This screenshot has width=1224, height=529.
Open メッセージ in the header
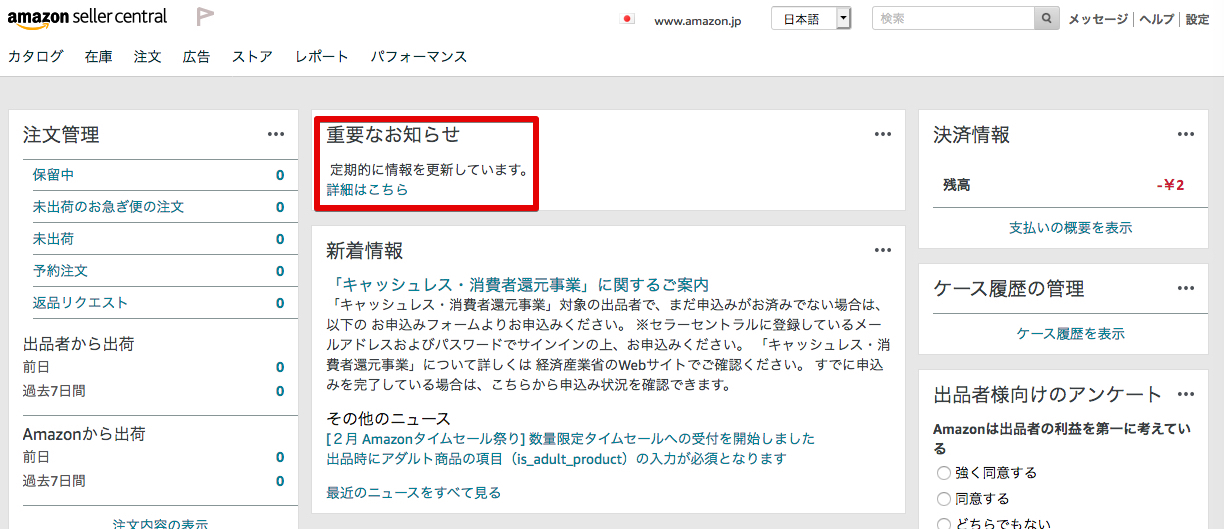1098,19
